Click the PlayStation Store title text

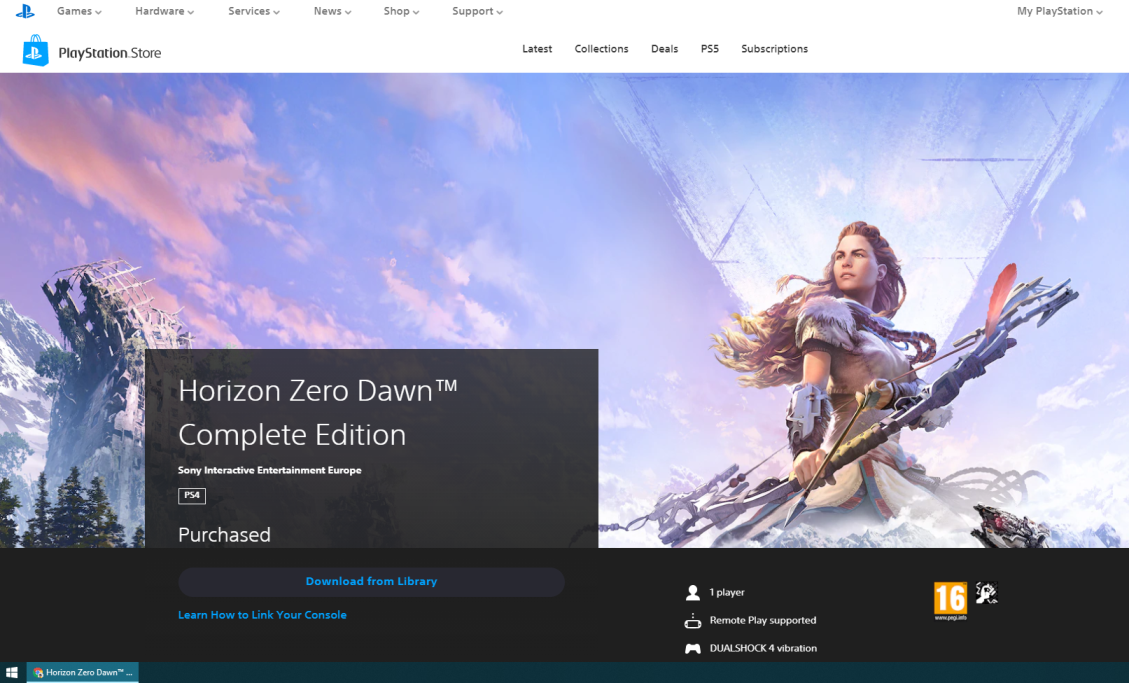(109, 53)
